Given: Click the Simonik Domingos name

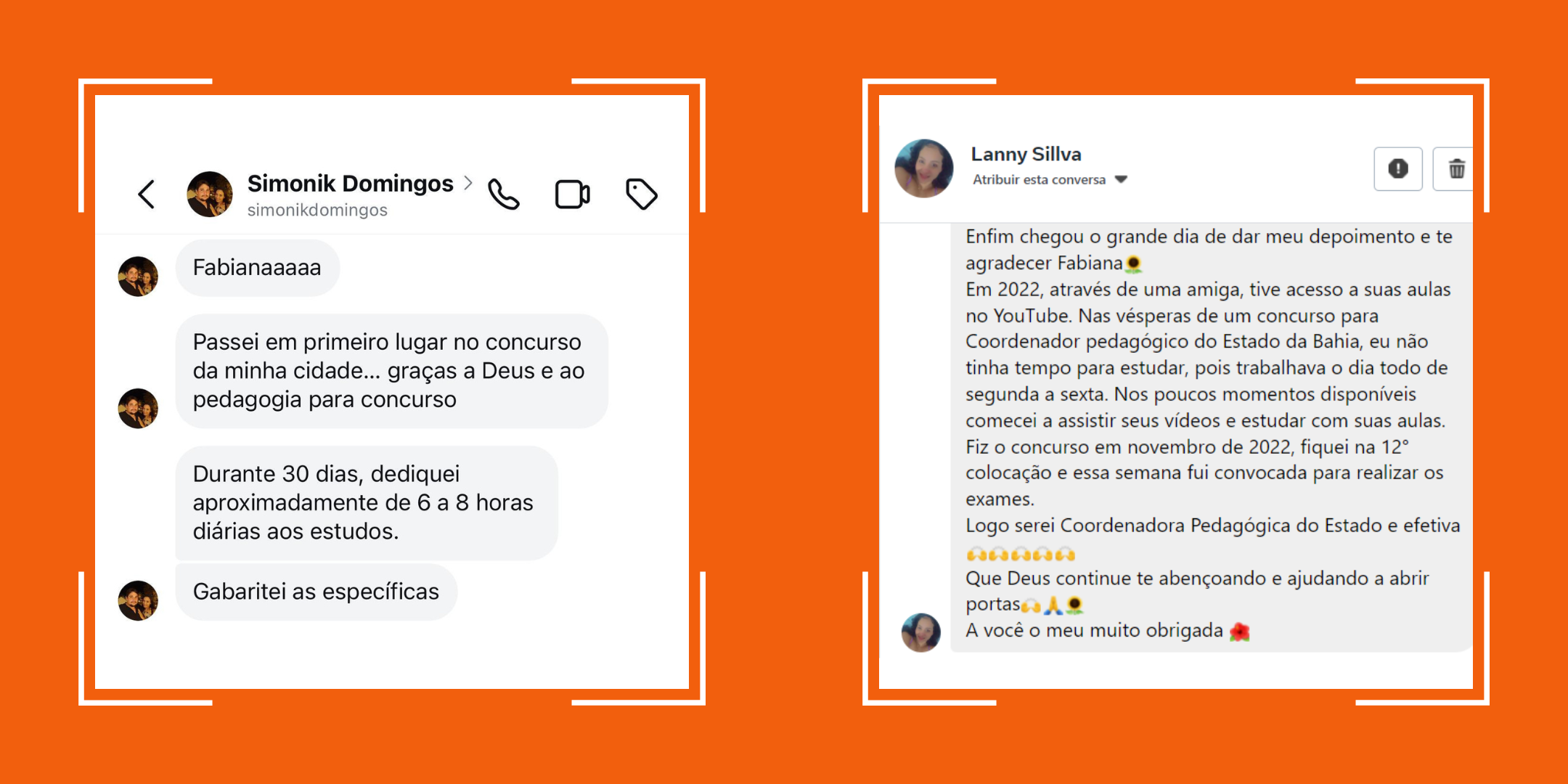Looking at the screenshot, I should 351,183.
